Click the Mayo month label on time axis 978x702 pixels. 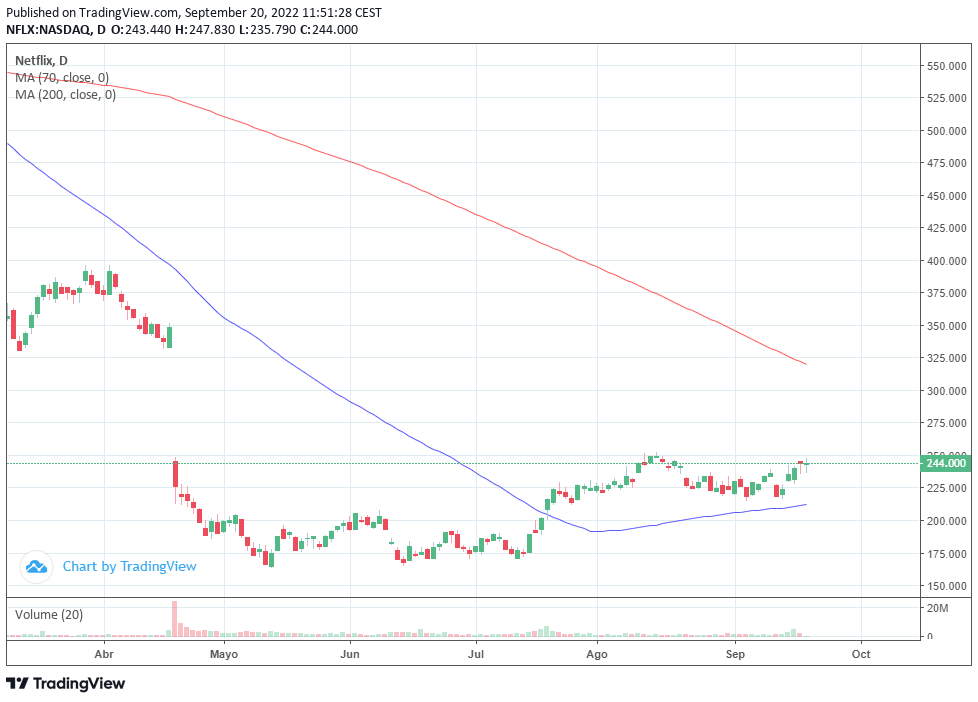tap(224, 654)
